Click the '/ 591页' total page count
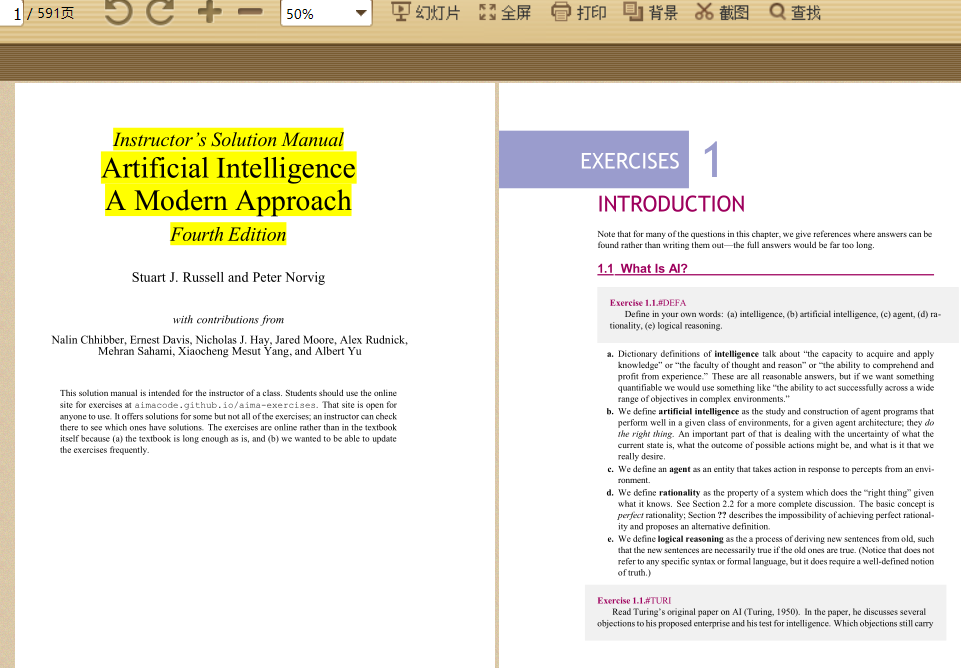Screen dimensions: 961x668 tap(51, 13)
